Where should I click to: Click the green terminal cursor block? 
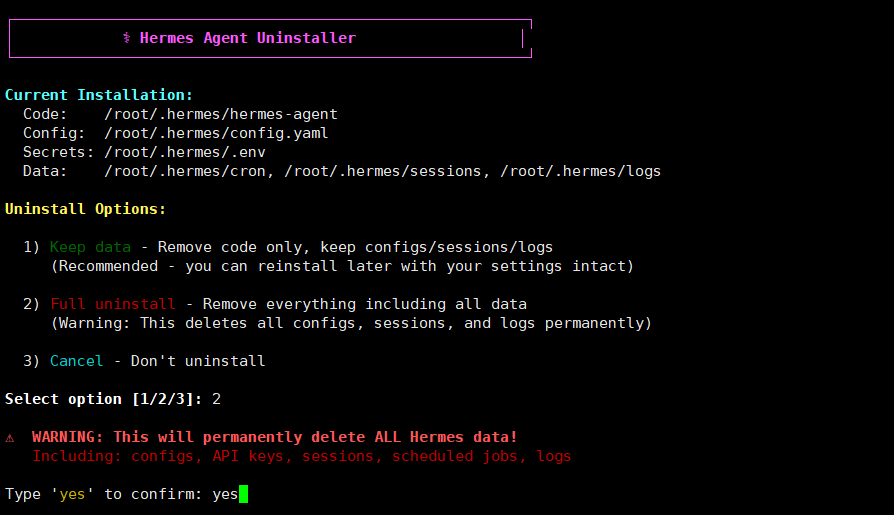pyautogui.click(x=243, y=494)
